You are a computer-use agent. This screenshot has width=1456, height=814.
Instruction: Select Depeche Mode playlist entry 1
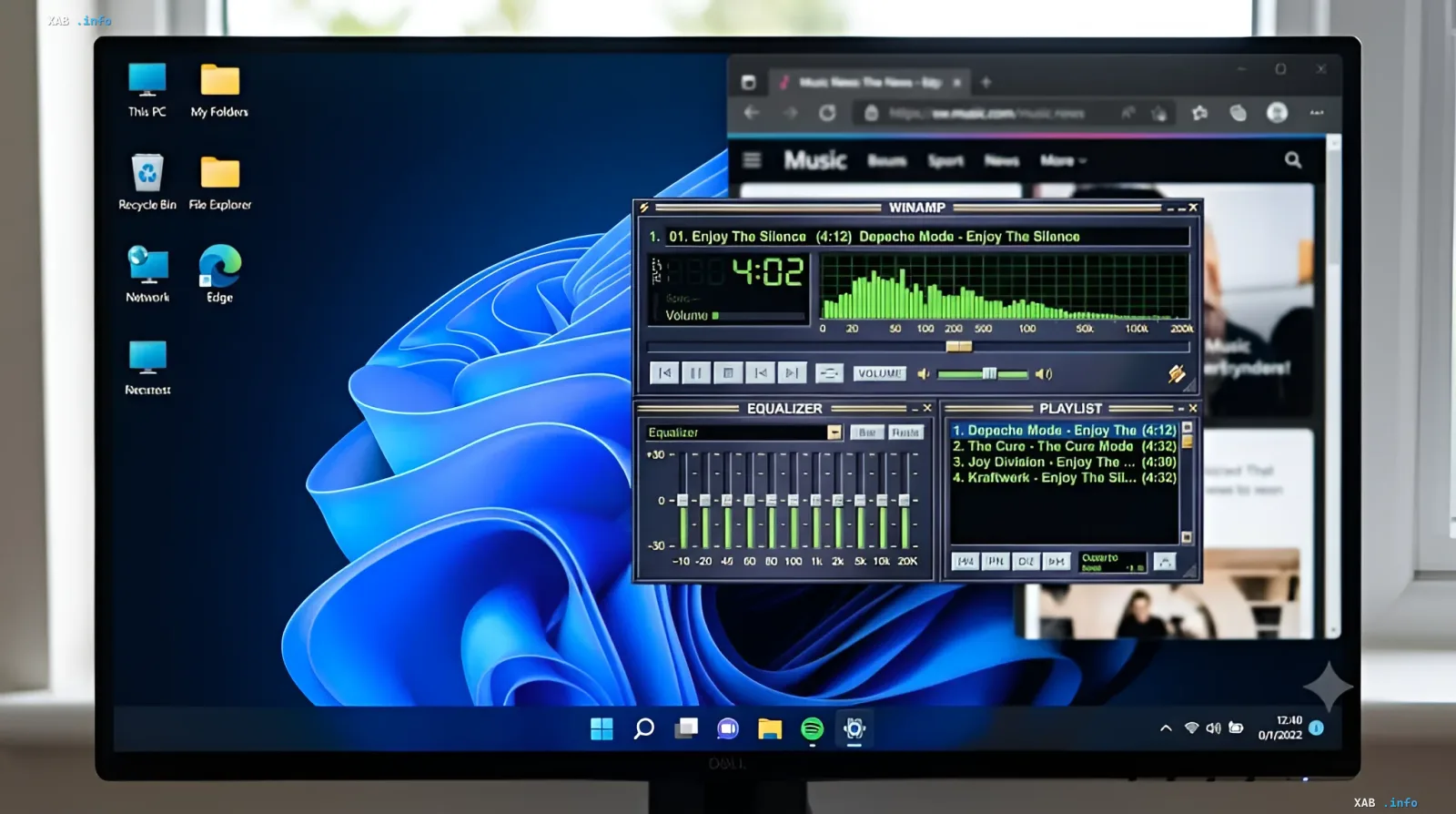1064,430
